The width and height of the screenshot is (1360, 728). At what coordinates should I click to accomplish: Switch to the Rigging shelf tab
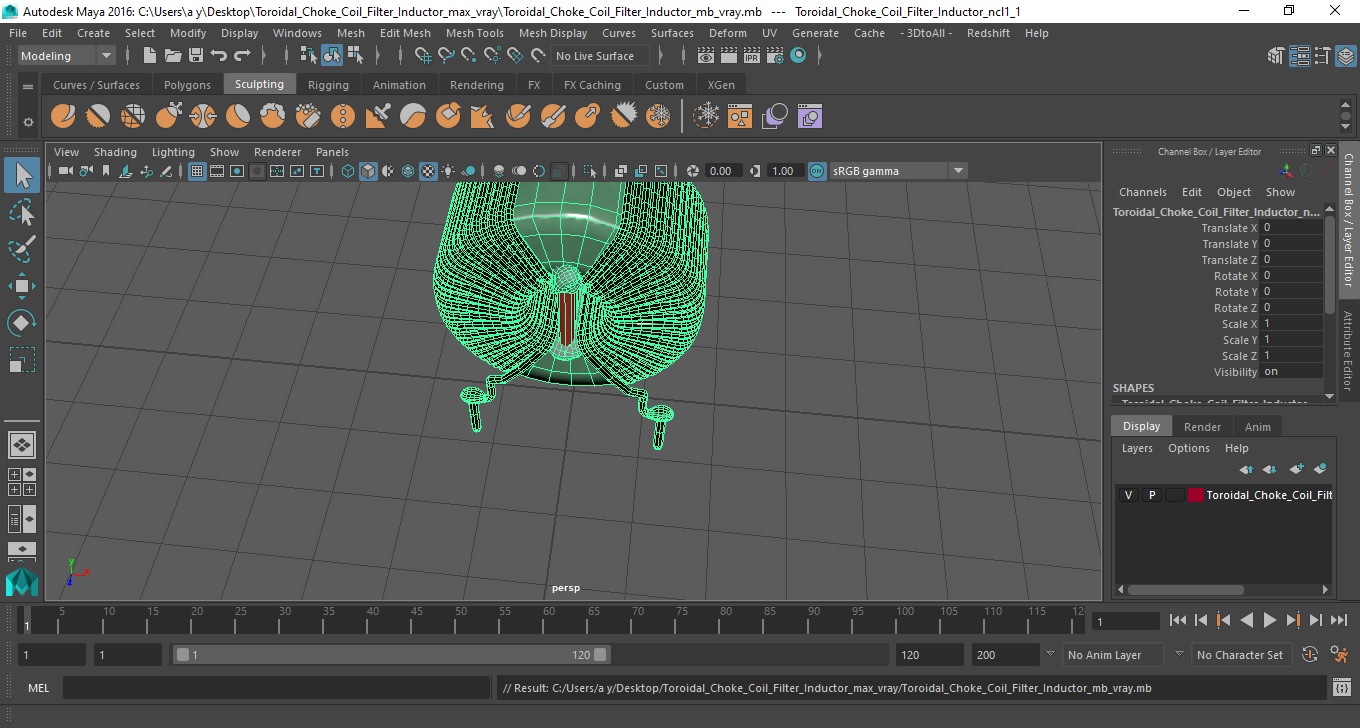click(328, 85)
